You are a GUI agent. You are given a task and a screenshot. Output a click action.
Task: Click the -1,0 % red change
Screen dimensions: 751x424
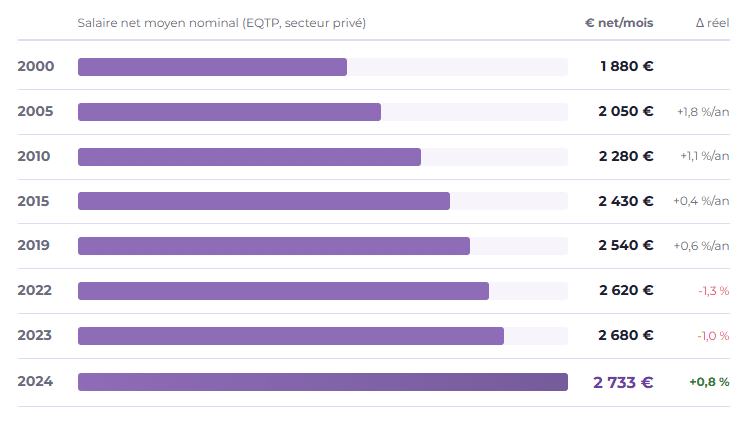[x=713, y=336]
